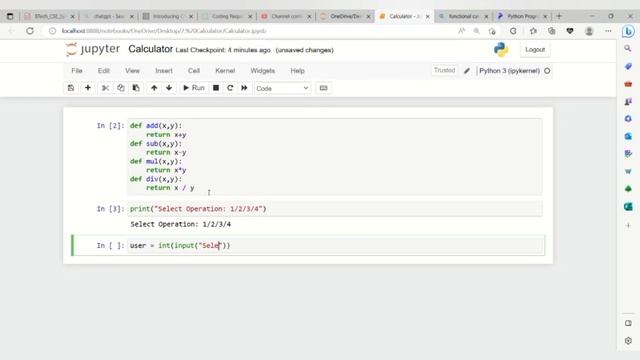Click the browser address bar URL
The width and height of the screenshot is (640, 360).
[x=164, y=31]
